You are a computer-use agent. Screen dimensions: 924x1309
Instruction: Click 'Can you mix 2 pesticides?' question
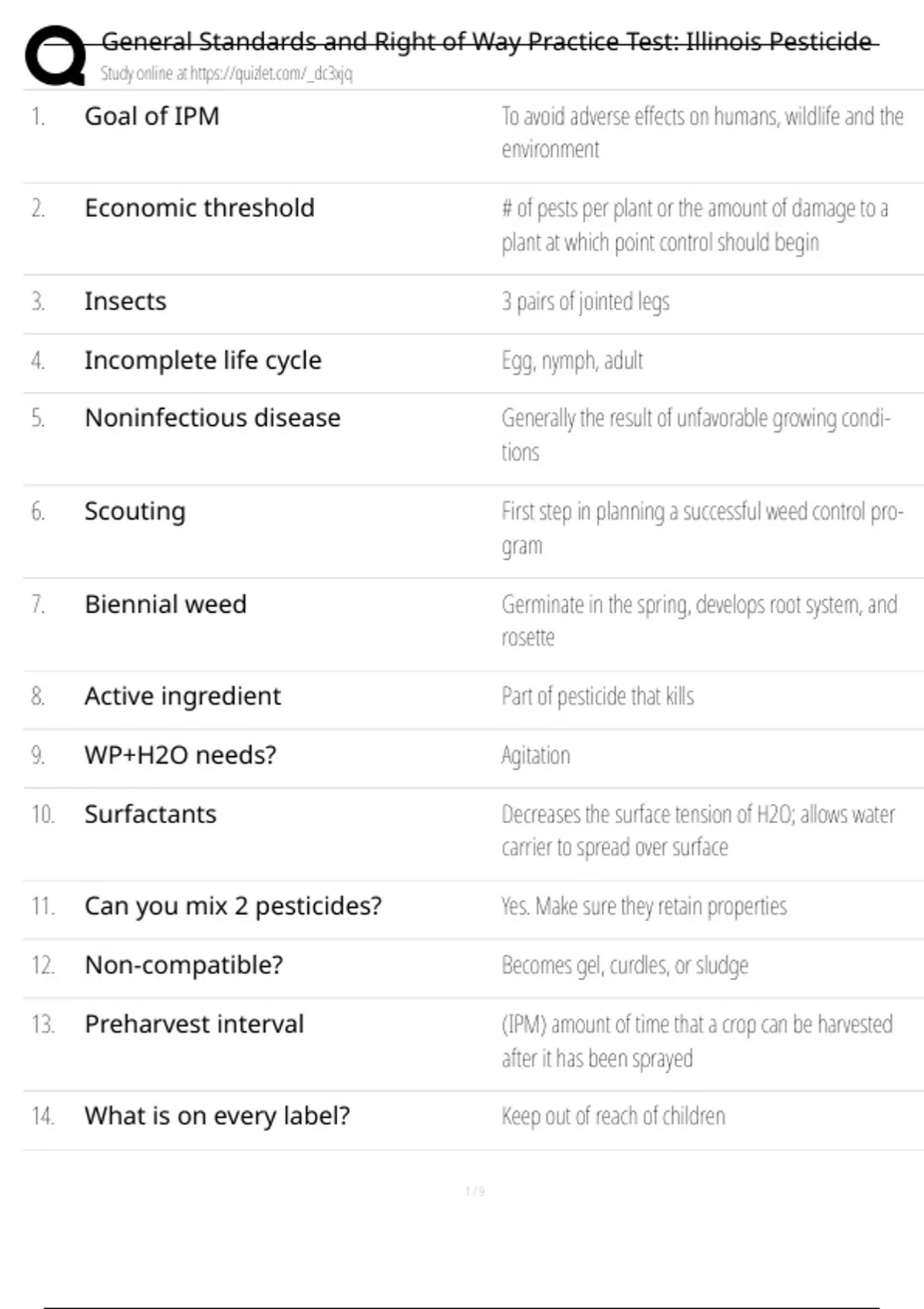233,906
